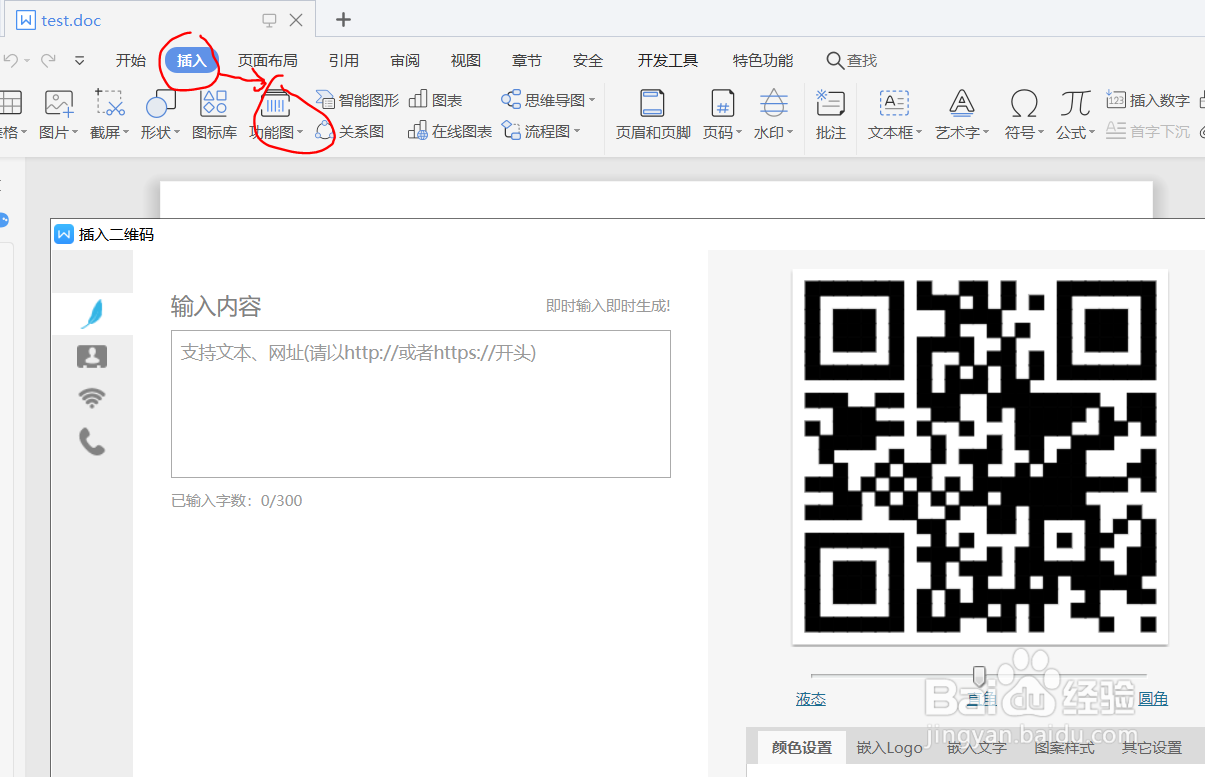Click the 插入数字 insert number button
The width and height of the screenshot is (1205, 777).
pyautogui.click(x=1148, y=100)
